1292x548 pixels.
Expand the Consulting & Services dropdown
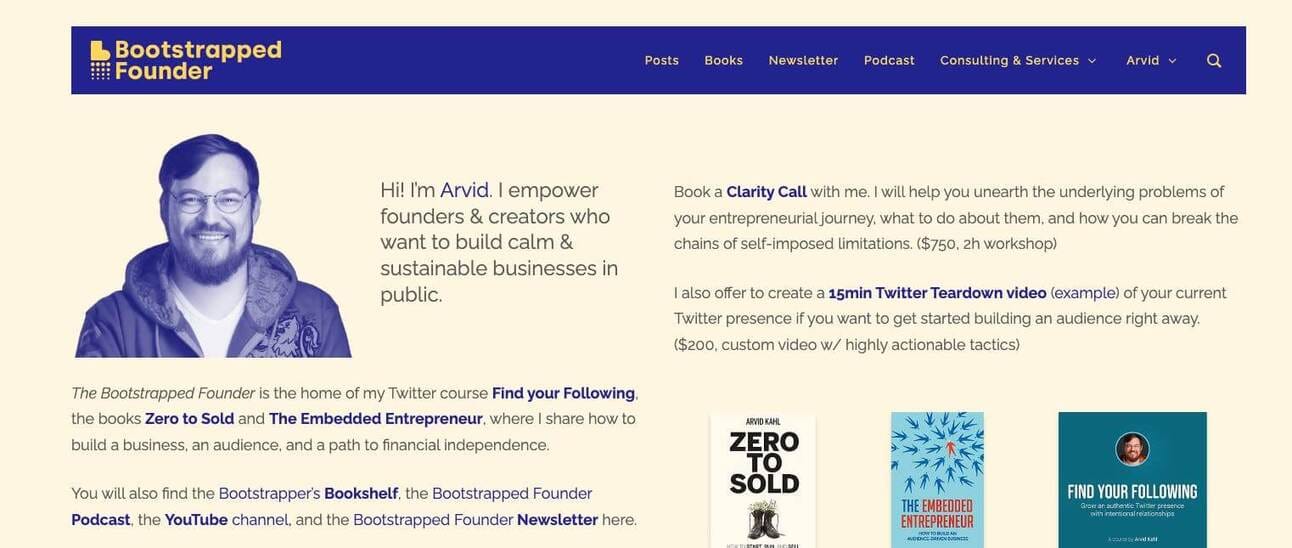tap(1018, 61)
